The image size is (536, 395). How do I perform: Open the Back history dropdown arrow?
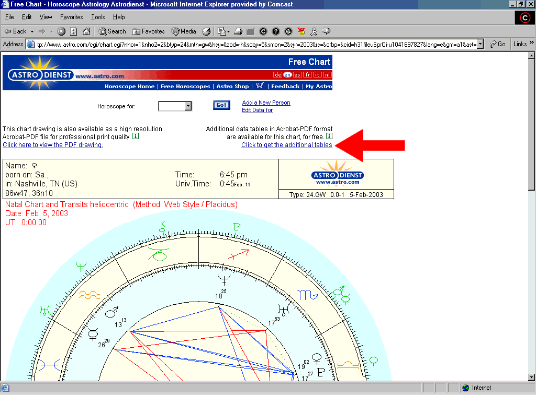pos(32,31)
